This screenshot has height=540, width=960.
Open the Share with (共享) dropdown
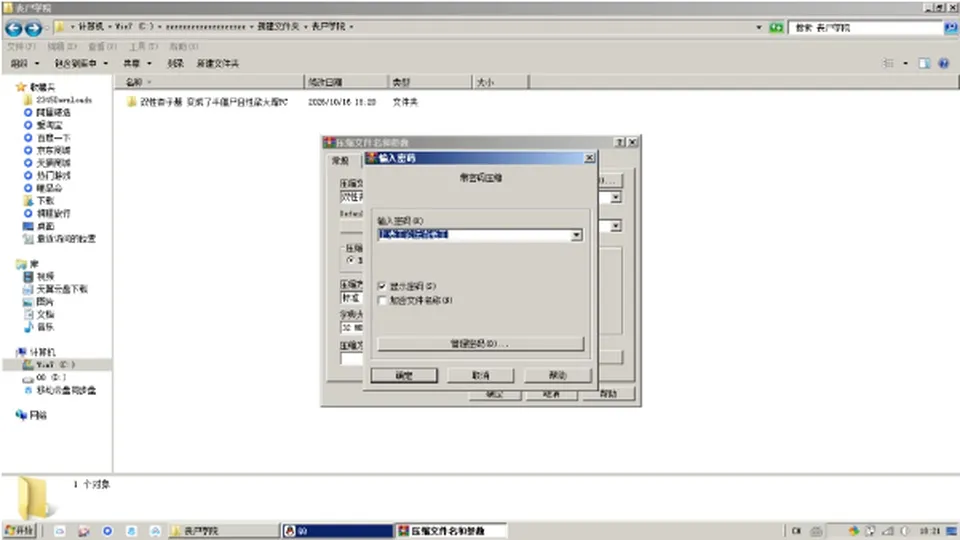tap(137, 63)
